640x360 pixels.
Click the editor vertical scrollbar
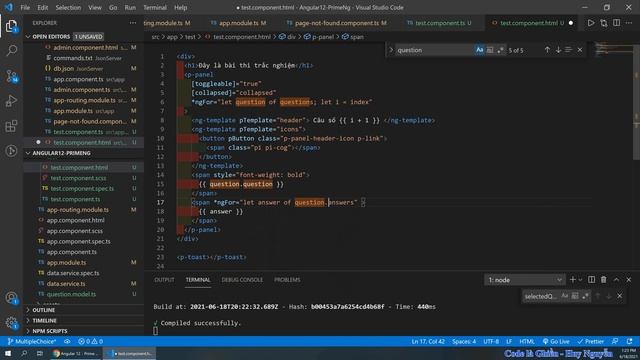click(636, 102)
